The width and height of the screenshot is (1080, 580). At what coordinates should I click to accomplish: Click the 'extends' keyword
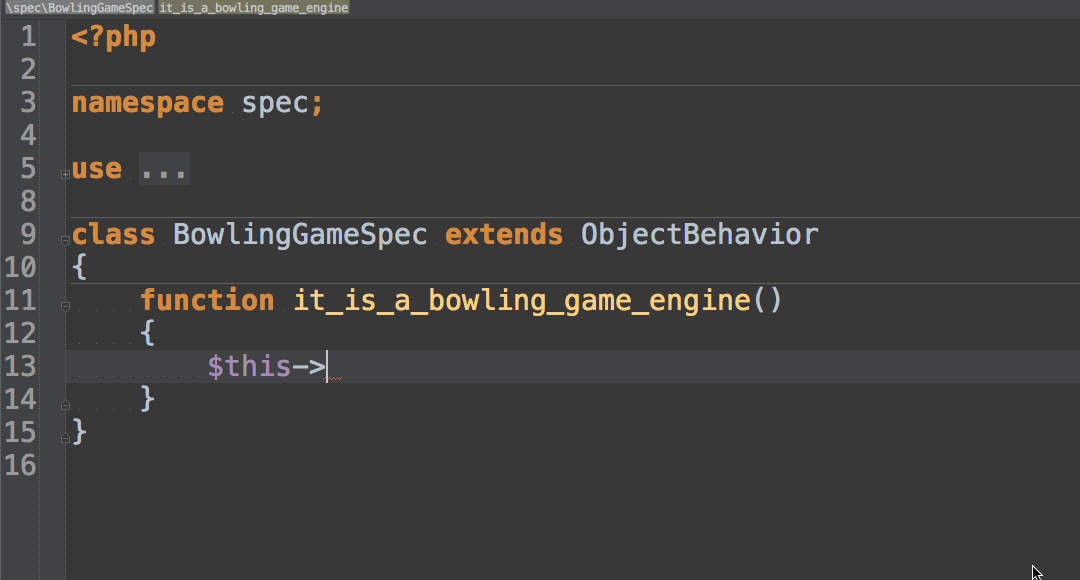pyautogui.click(x=503, y=235)
